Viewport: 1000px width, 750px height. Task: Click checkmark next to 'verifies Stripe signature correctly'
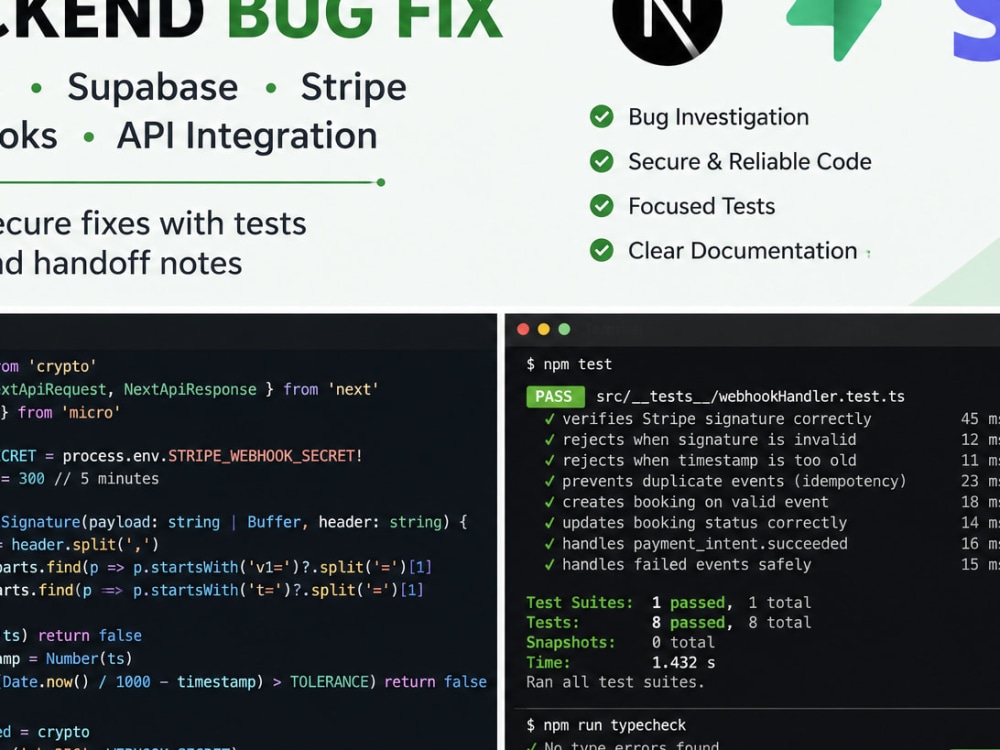(549, 419)
